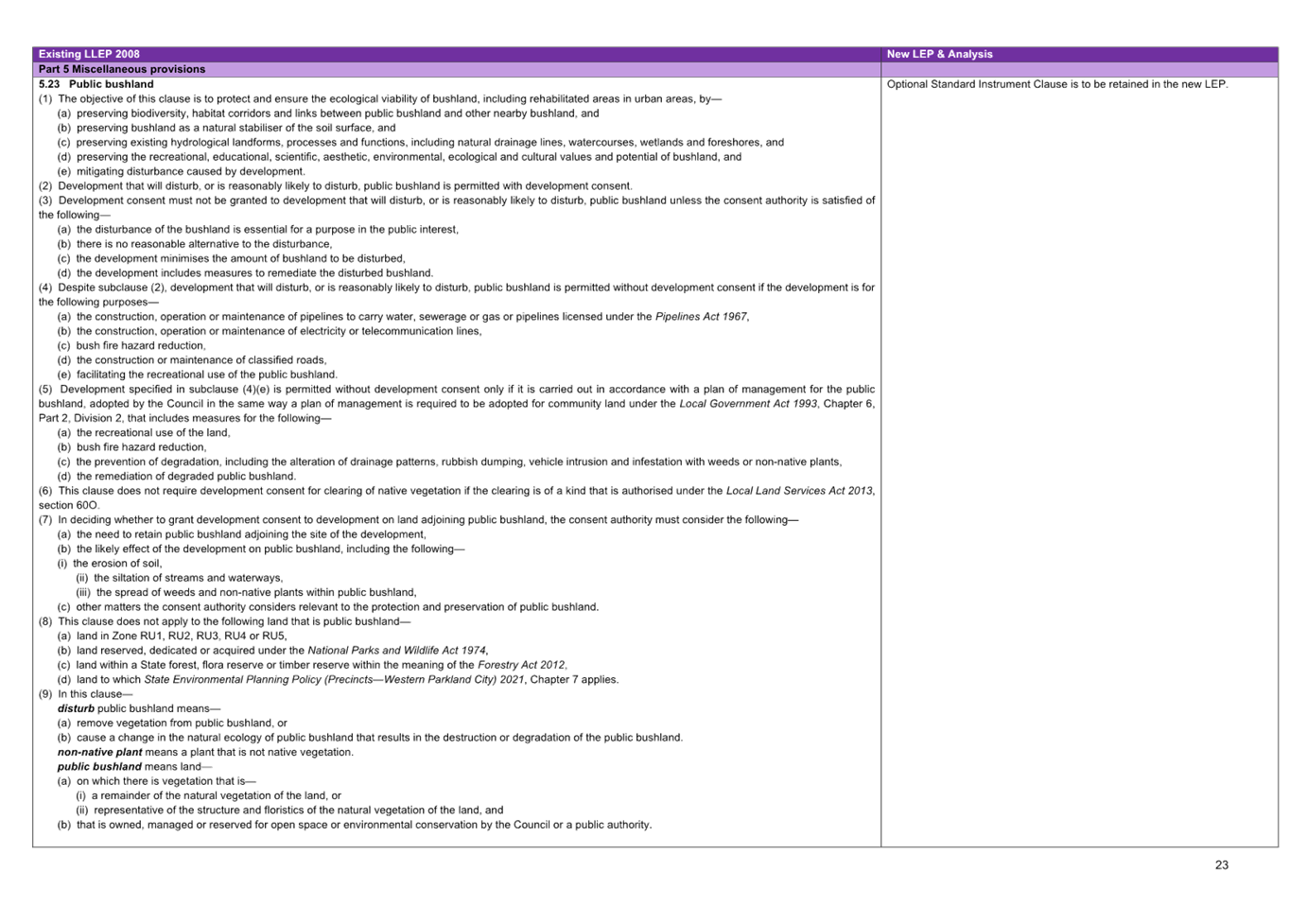Click the page number 23
The image size is (1307, 924).
click(x=1222, y=864)
